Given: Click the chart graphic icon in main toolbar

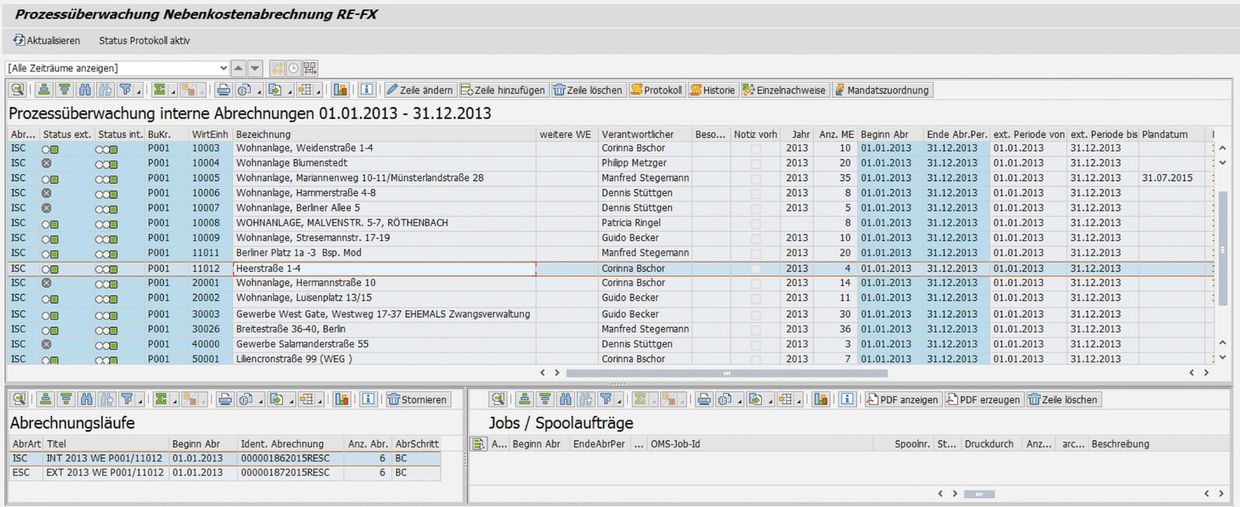Looking at the screenshot, I should [x=341, y=90].
